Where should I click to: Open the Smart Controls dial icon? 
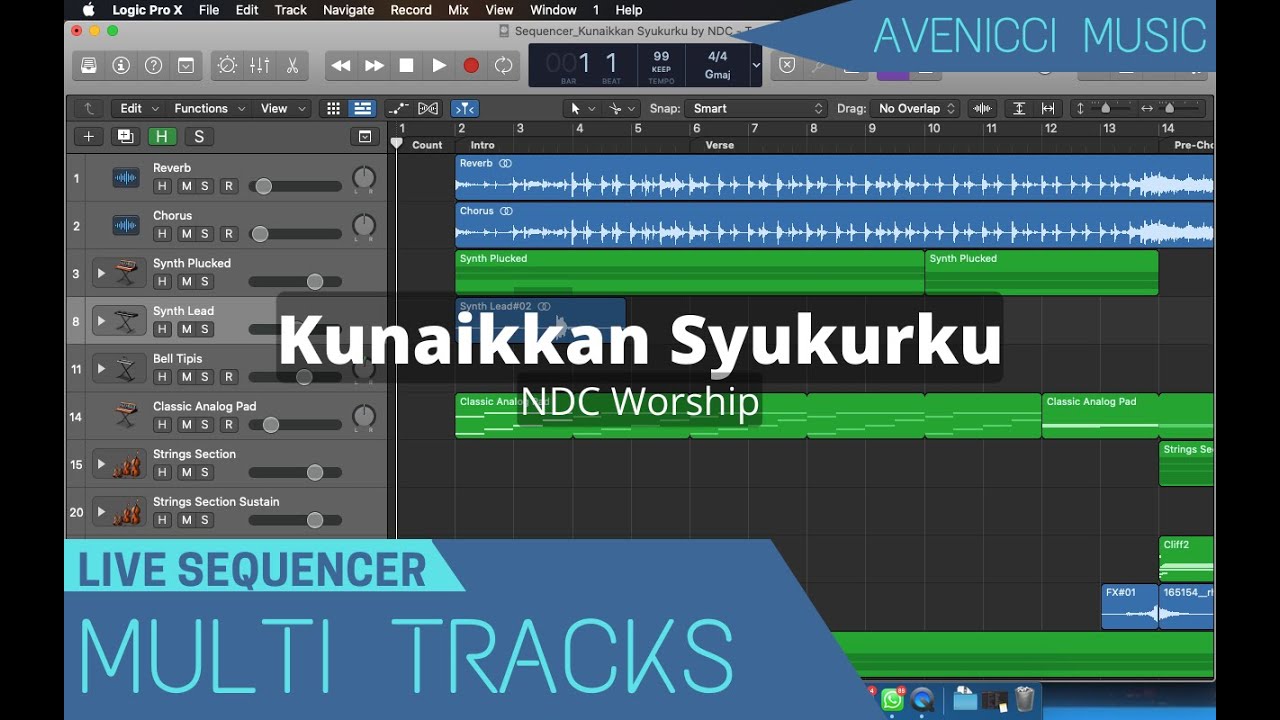[227, 65]
